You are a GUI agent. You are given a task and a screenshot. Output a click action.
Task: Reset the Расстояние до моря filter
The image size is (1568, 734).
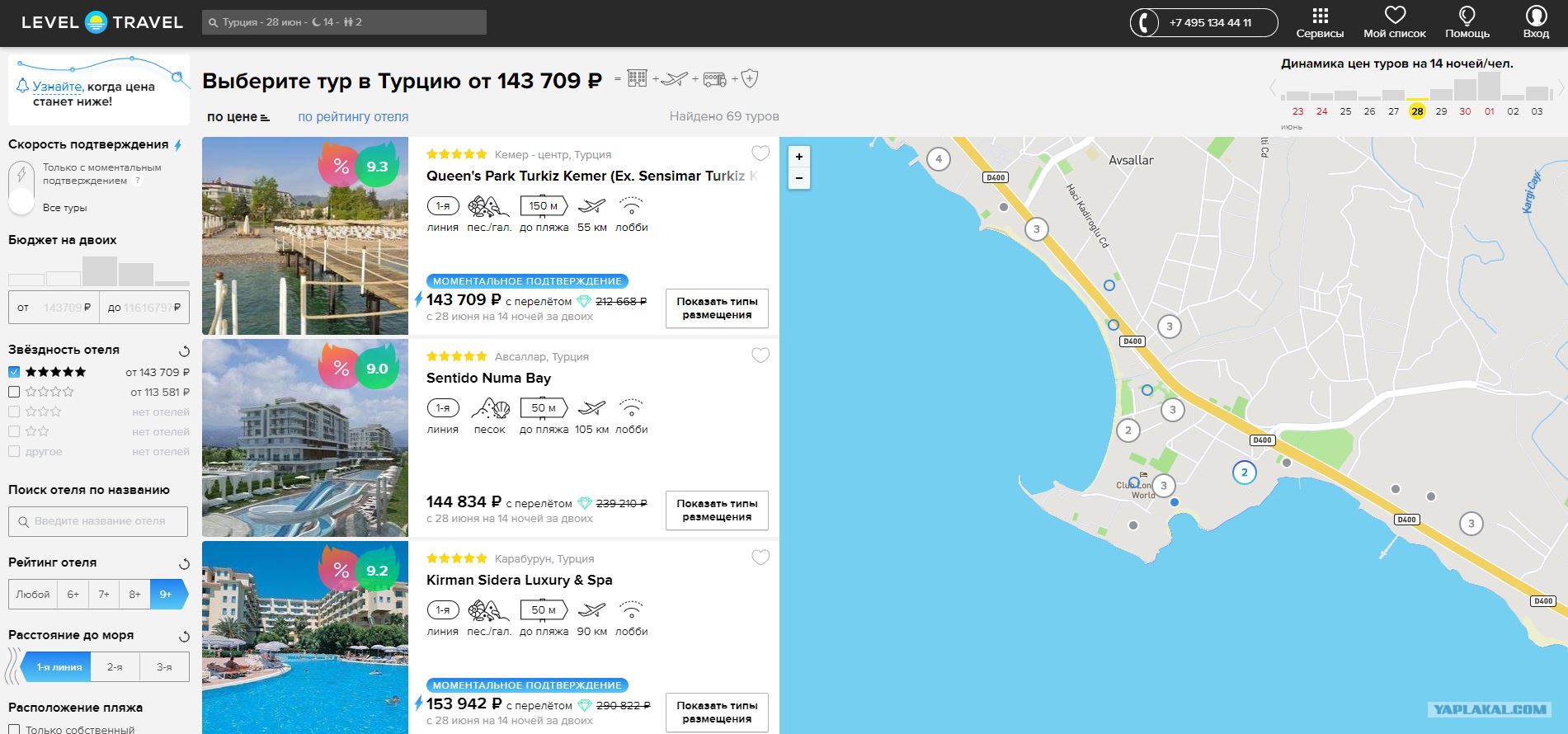(x=184, y=636)
